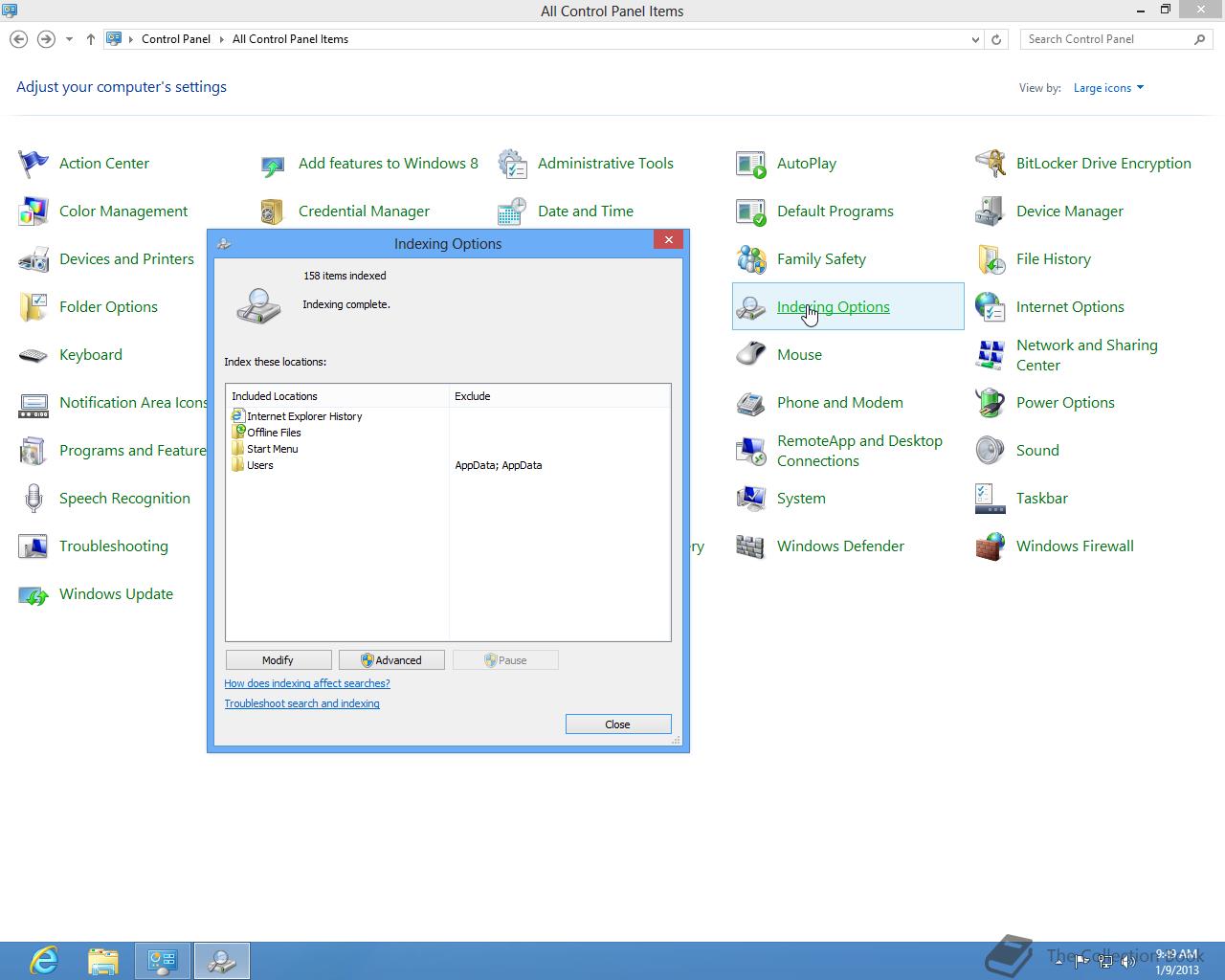Go up one level with Up arrow
This screenshot has height=980, width=1225.
click(91, 39)
